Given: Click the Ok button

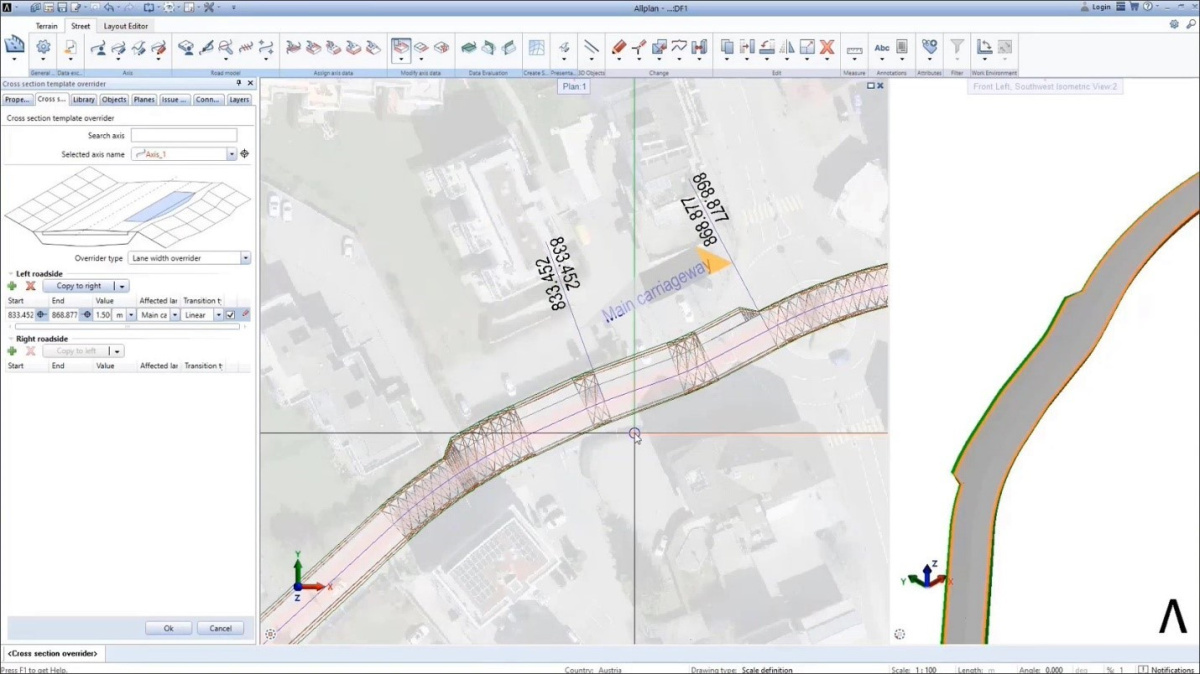Looking at the screenshot, I should coord(168,628).
